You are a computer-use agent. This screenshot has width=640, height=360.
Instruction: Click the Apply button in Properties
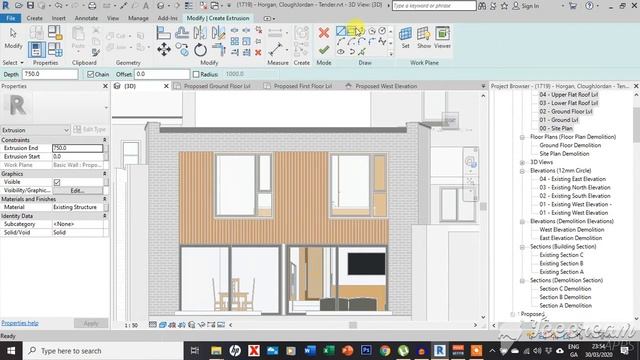[x=91, y=323]
